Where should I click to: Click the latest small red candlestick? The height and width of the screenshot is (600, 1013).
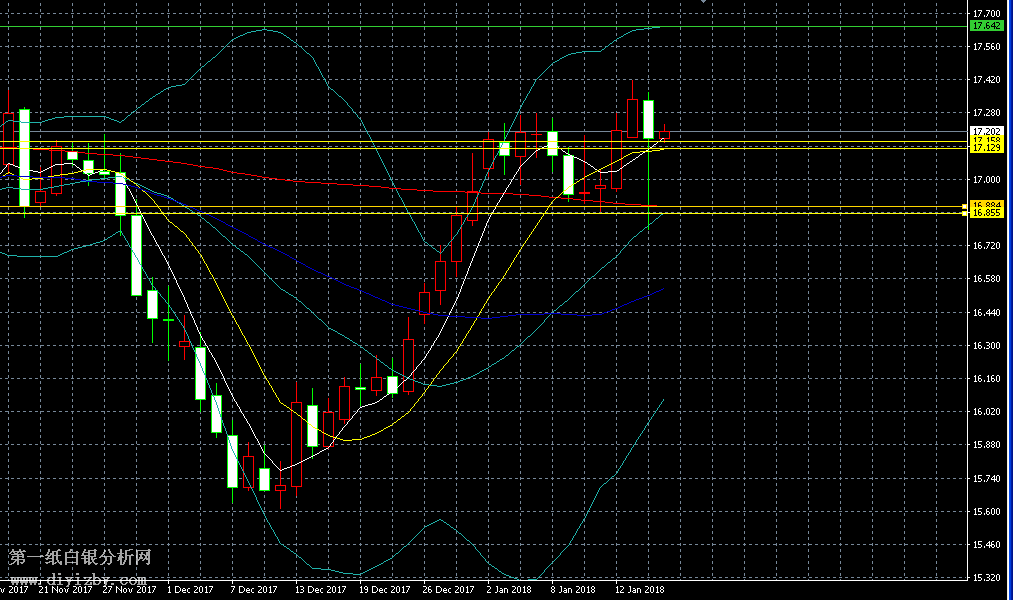pos(664,135)
